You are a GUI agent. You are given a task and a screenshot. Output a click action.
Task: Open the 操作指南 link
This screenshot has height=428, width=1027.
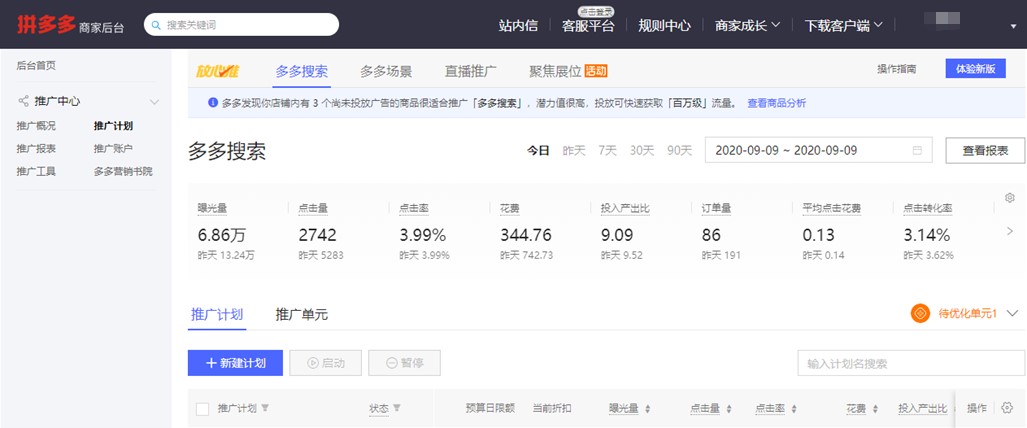[x=897, y=69]
